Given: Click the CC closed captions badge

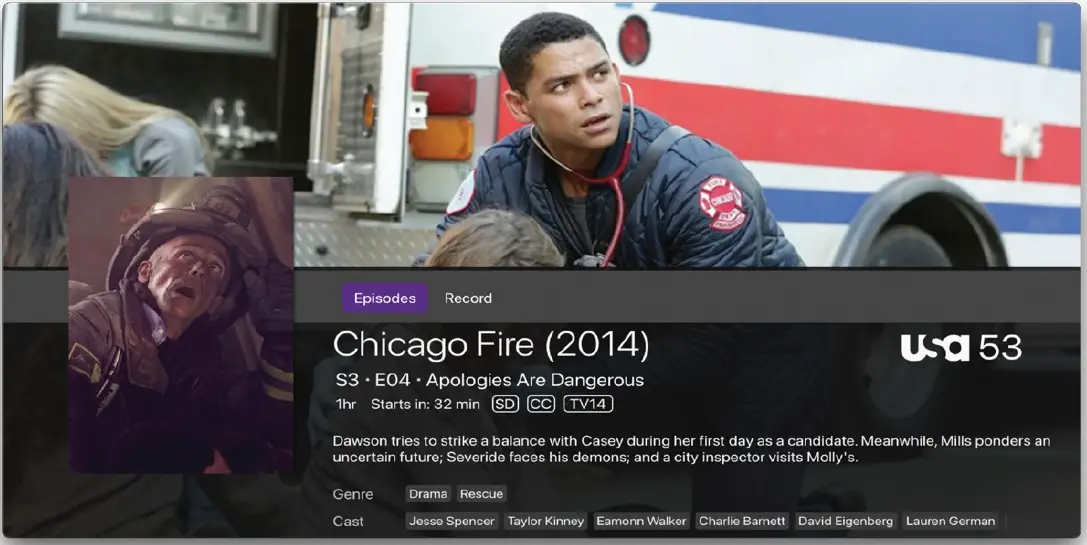Looking at the screenshot, I should click(x=541, y=404).
